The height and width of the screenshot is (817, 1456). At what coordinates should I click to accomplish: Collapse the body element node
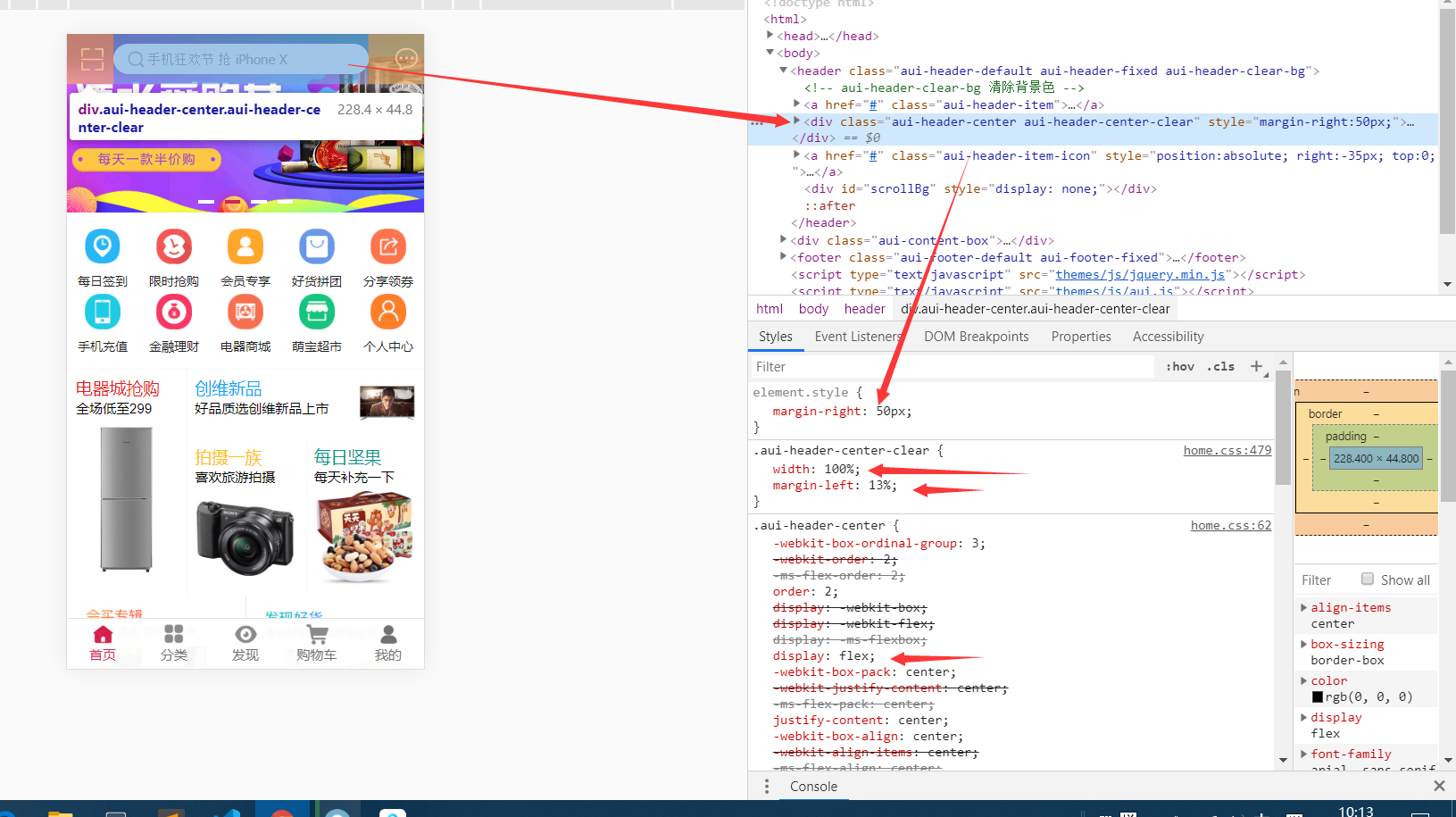pyautogui.click(x=770, y=53)
